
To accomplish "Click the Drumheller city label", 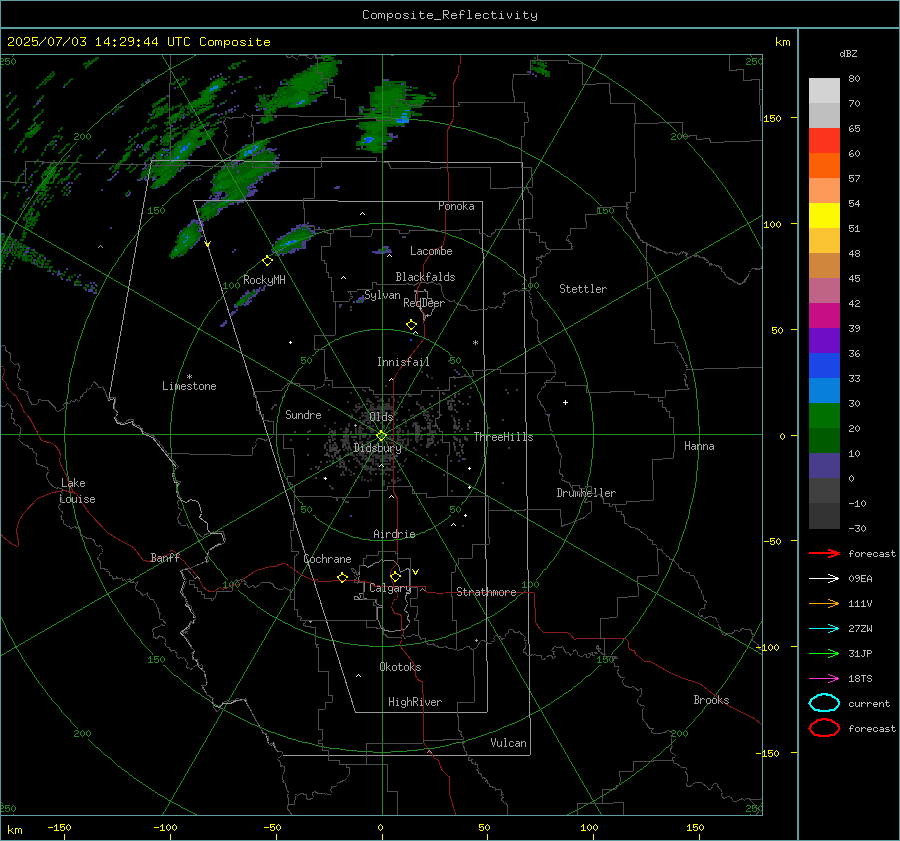I will 586,493.
